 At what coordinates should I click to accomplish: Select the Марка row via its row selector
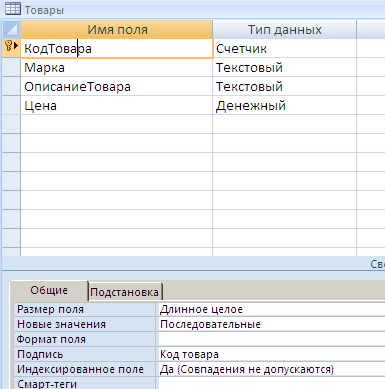11,68
